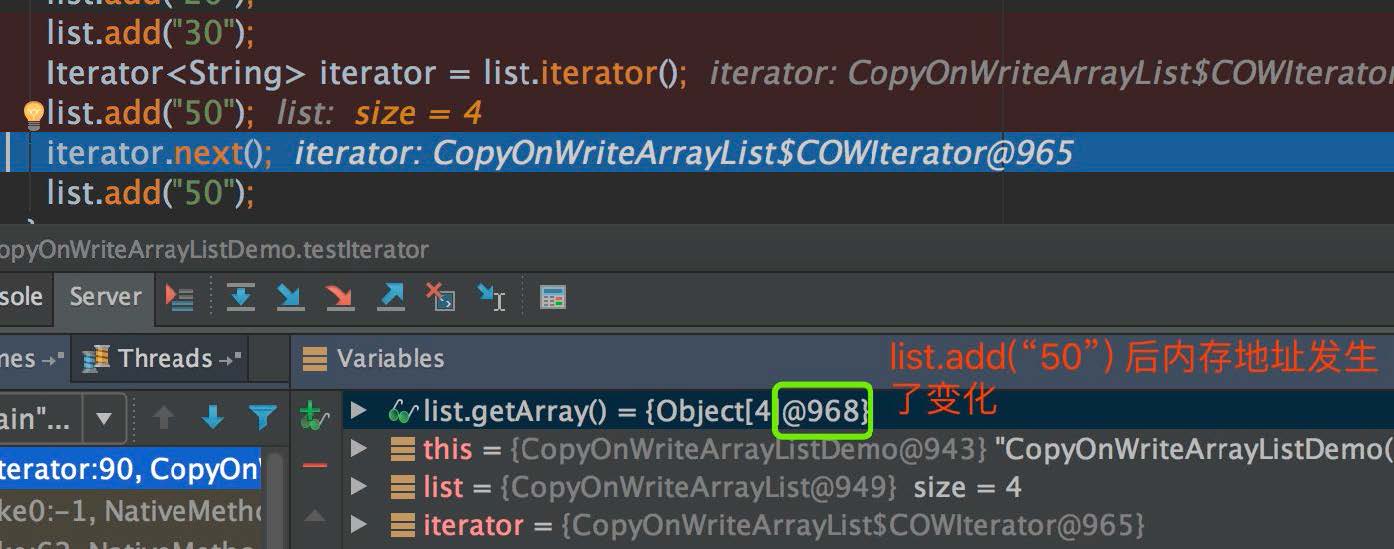Image resolution: width=1394 pixels, height=549 pixels.
Task: Click the list.add("30") code line
Action: (151, 34)
